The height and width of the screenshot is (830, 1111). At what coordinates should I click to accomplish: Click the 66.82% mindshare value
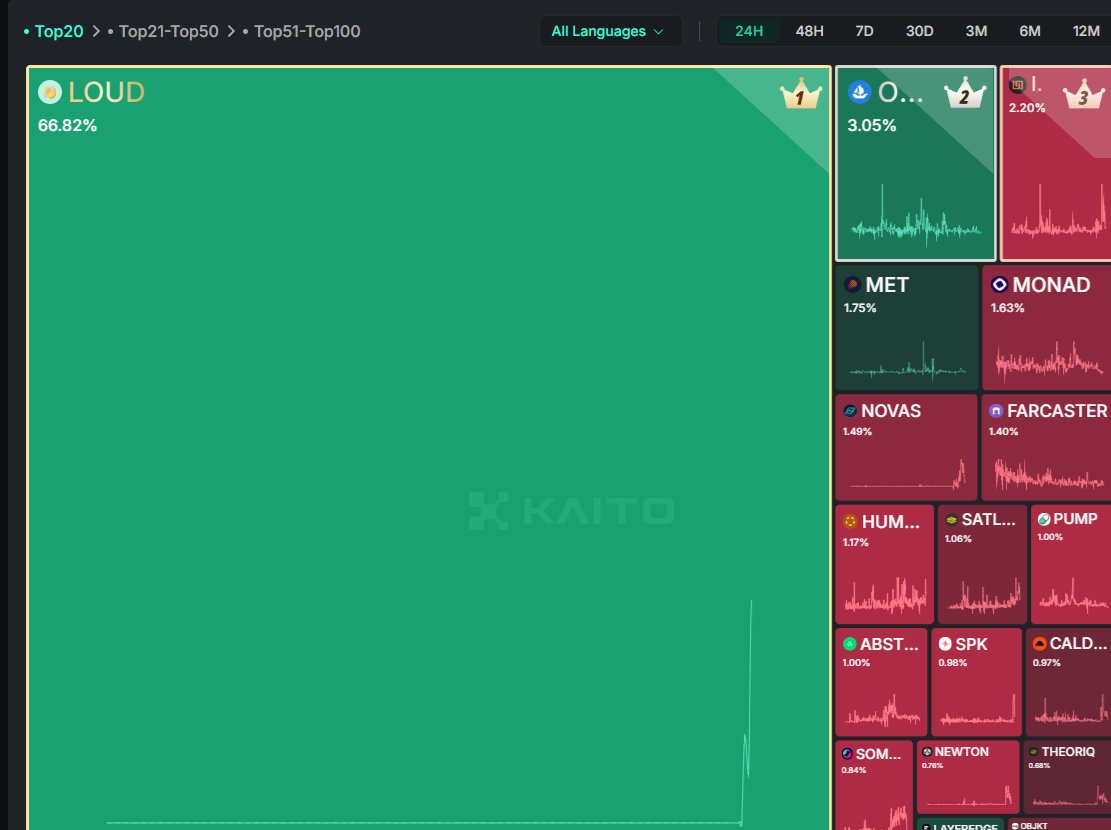(x=67, y=125)
